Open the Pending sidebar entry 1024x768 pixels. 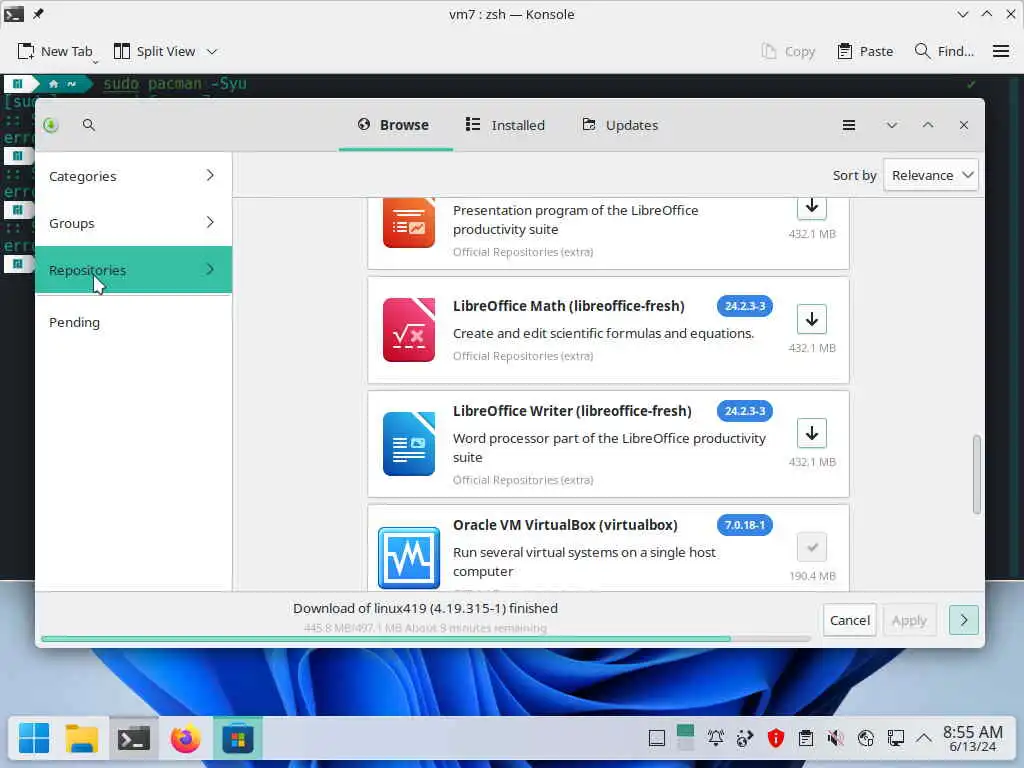133,322
